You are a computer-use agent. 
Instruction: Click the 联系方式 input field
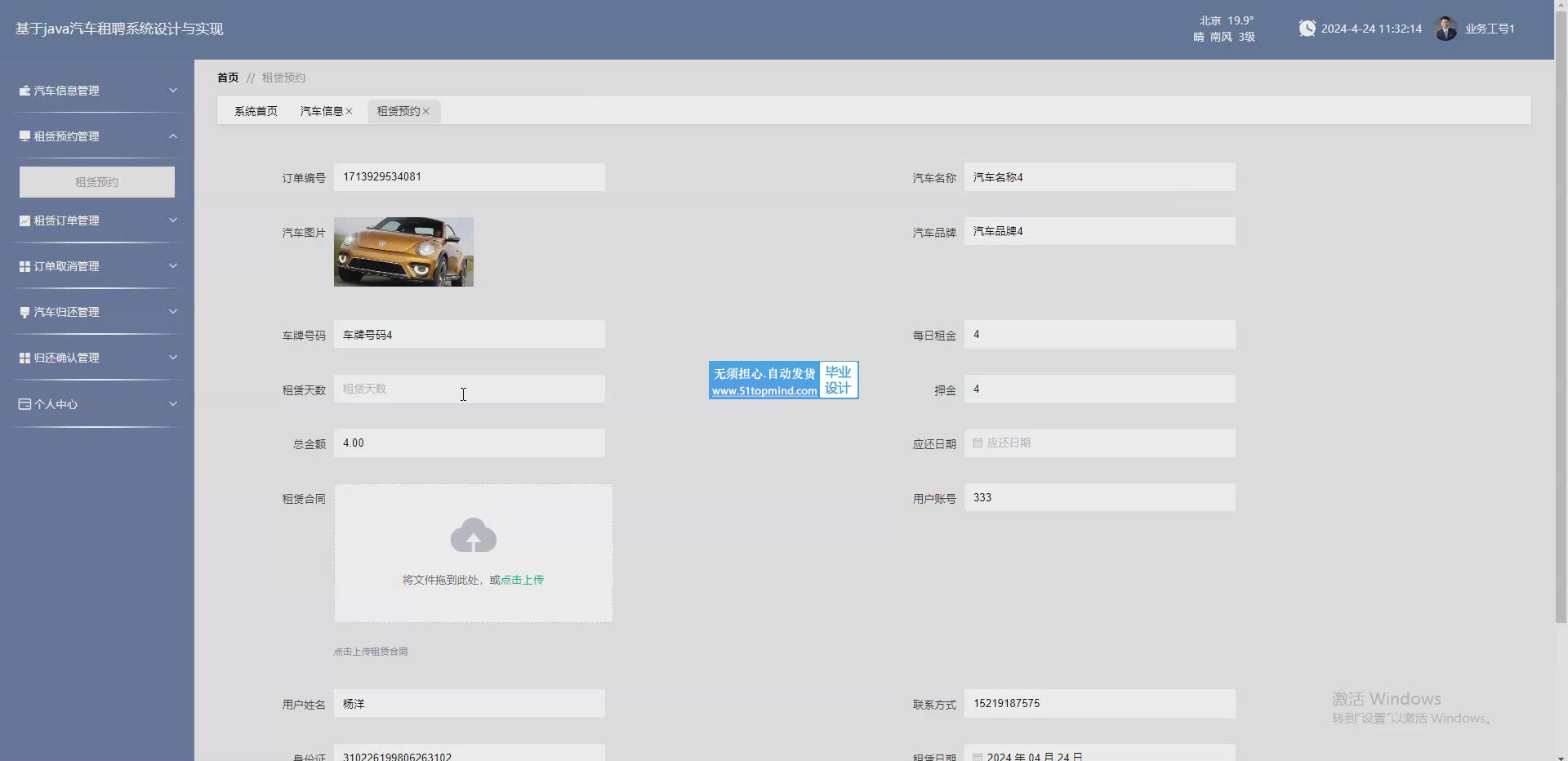(x=1100, y=703)
